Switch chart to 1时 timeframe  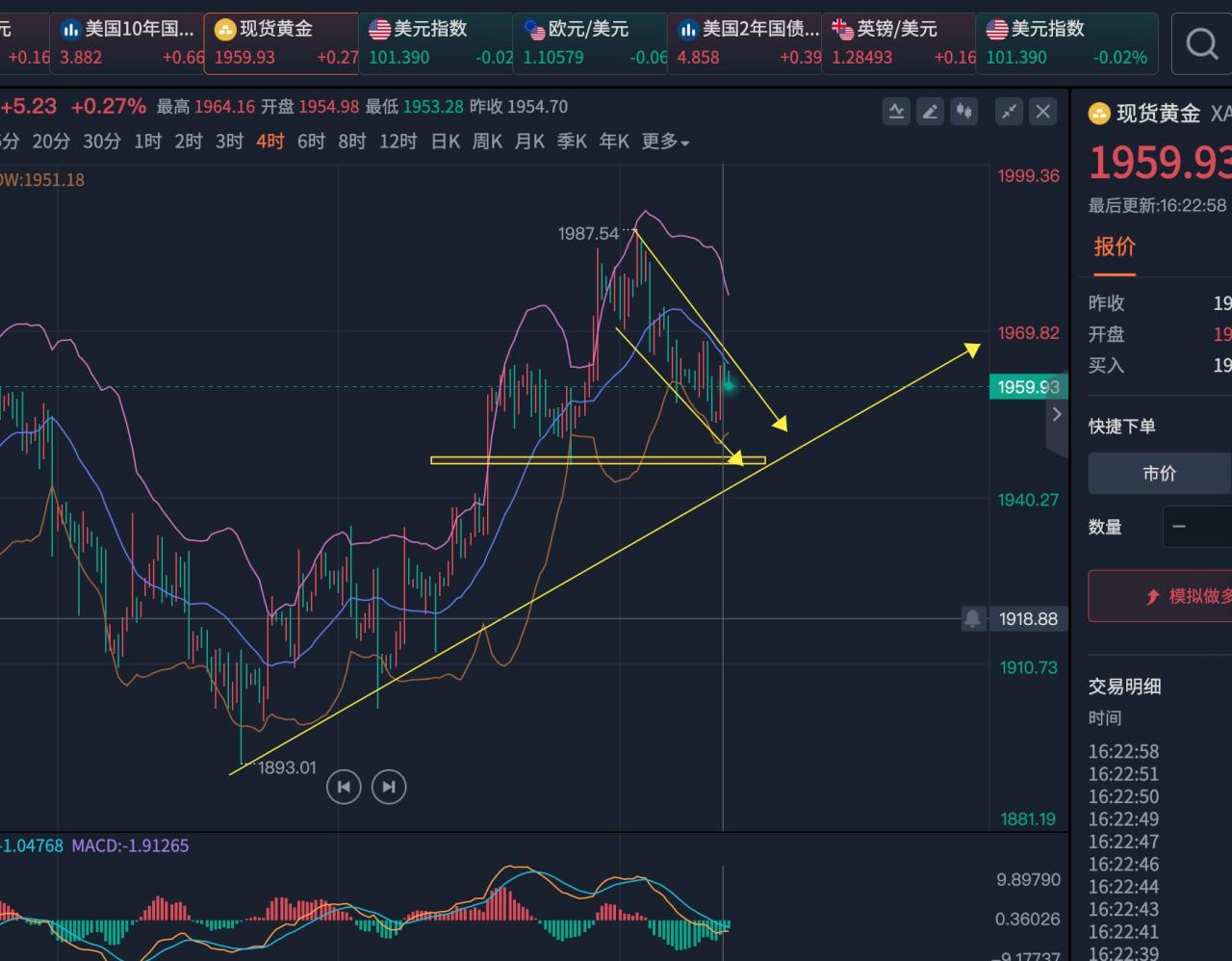[x=148, y=142]
